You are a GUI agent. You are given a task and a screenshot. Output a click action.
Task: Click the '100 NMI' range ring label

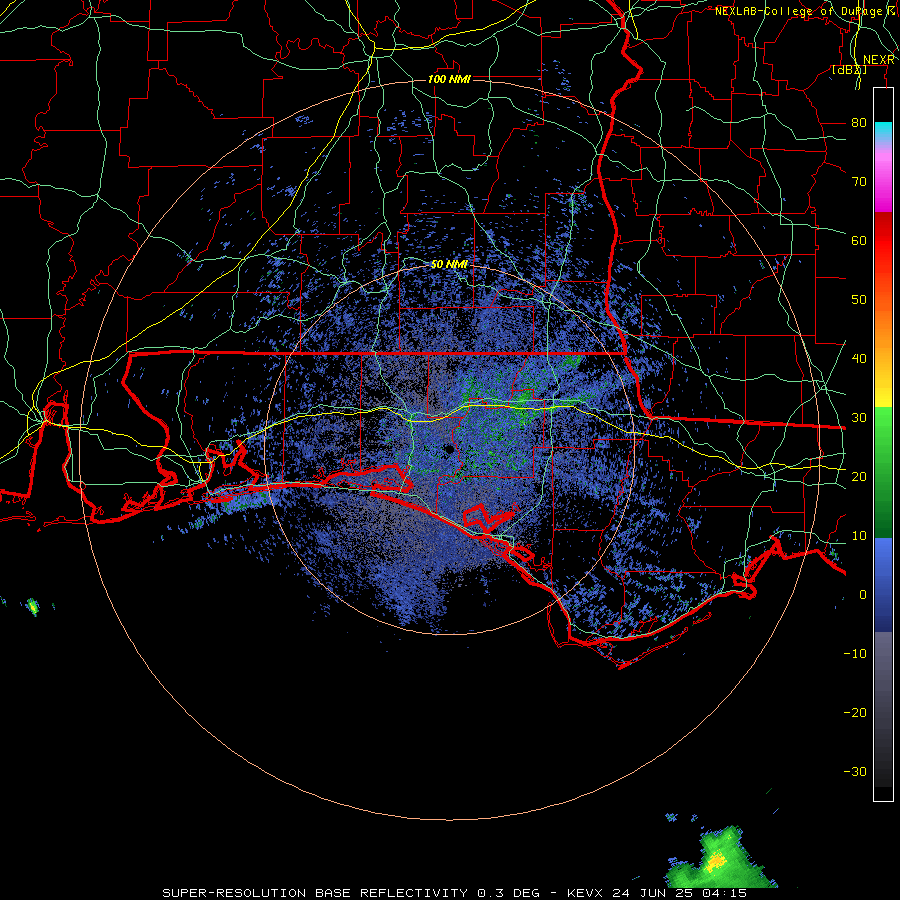pos(449,79)
